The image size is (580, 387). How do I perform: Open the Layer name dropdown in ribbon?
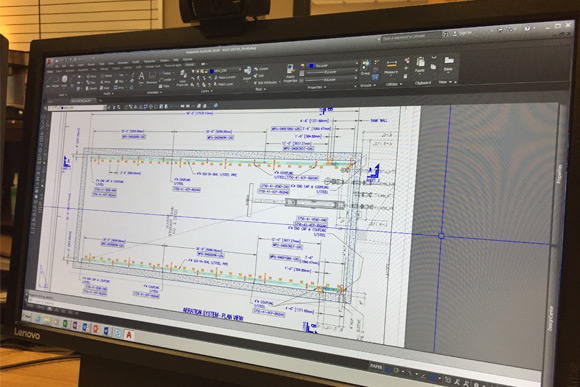(x=225, y=70)
